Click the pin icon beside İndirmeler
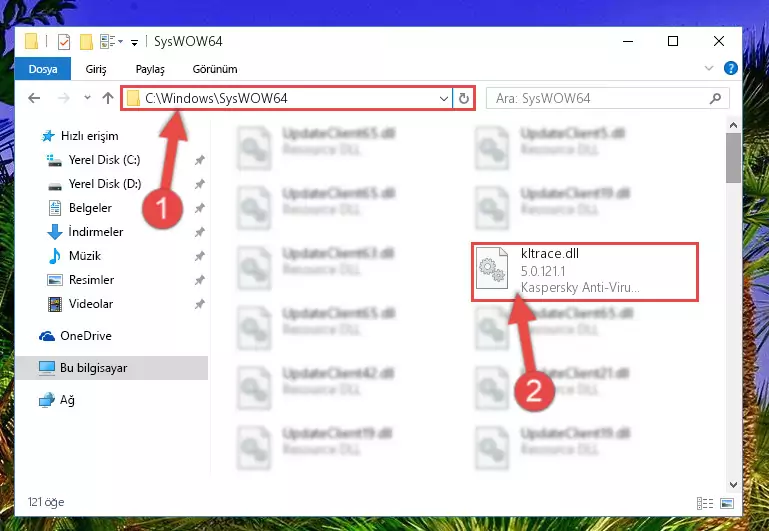This screenshot has width=769, height=531. pyautogui.click(x=200, y=232)
